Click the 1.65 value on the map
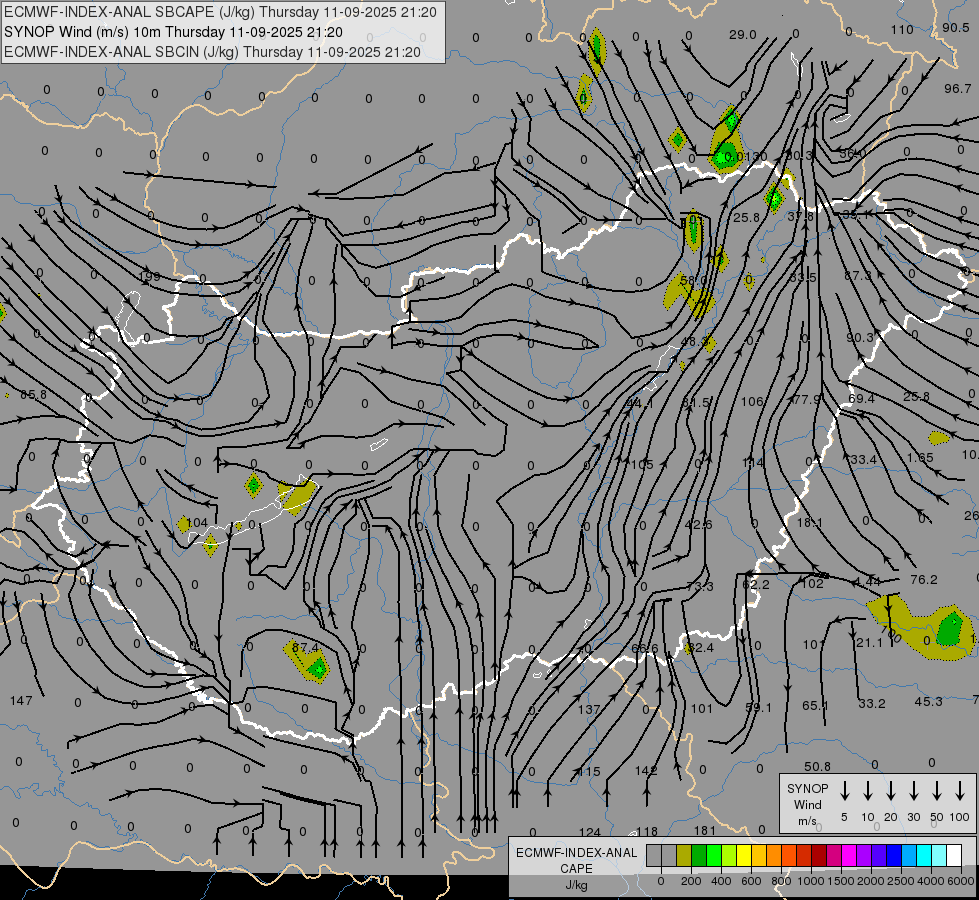979x900 pixels. (920, 458)
